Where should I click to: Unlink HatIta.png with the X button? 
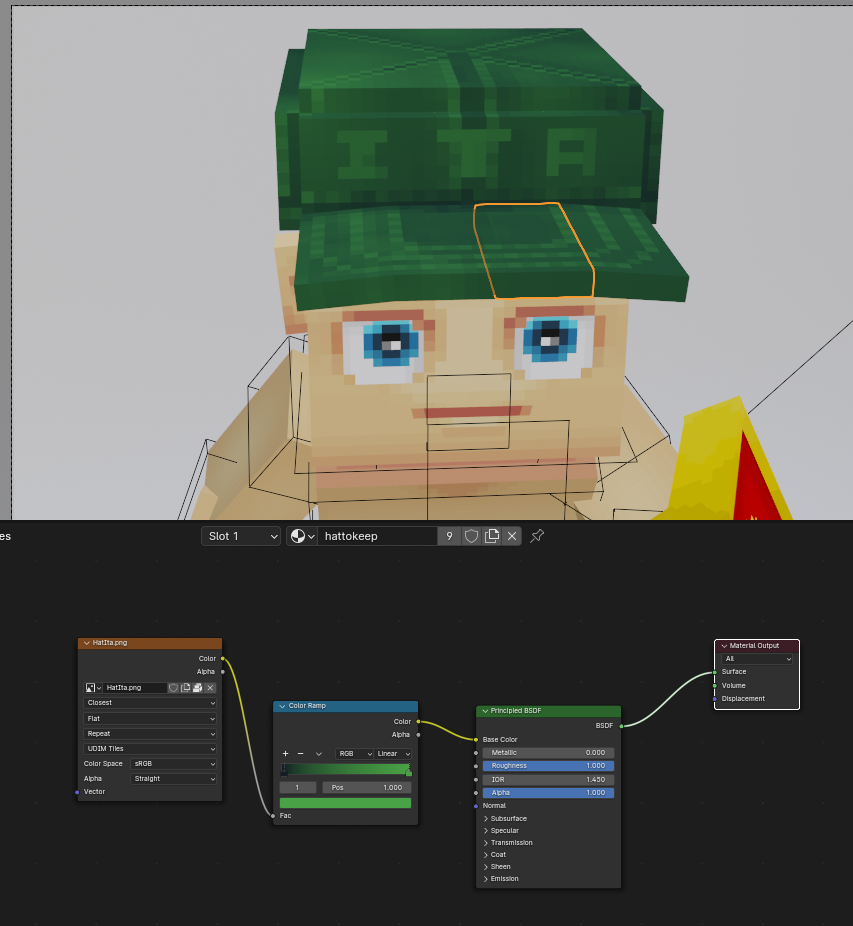[x=210, y=688]
